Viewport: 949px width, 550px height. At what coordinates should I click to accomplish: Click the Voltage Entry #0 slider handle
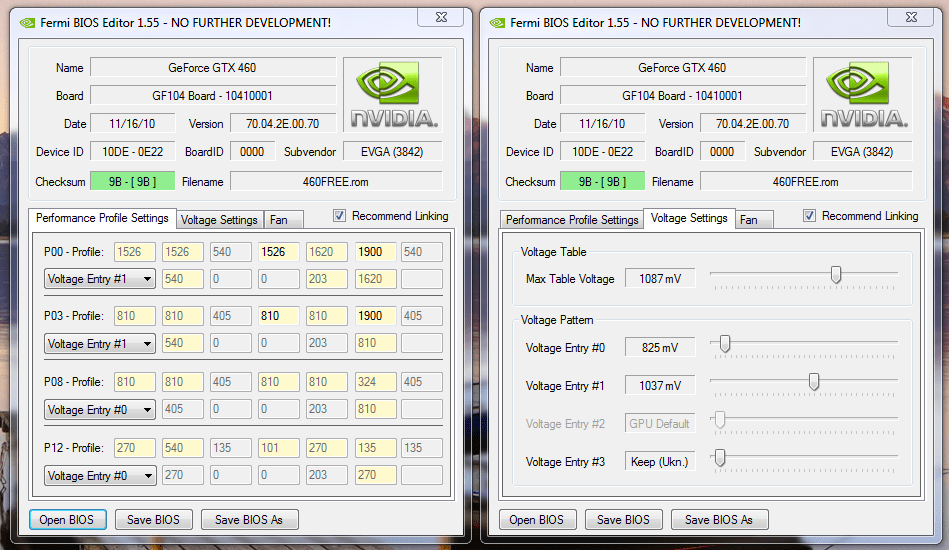tap(724, 344)
